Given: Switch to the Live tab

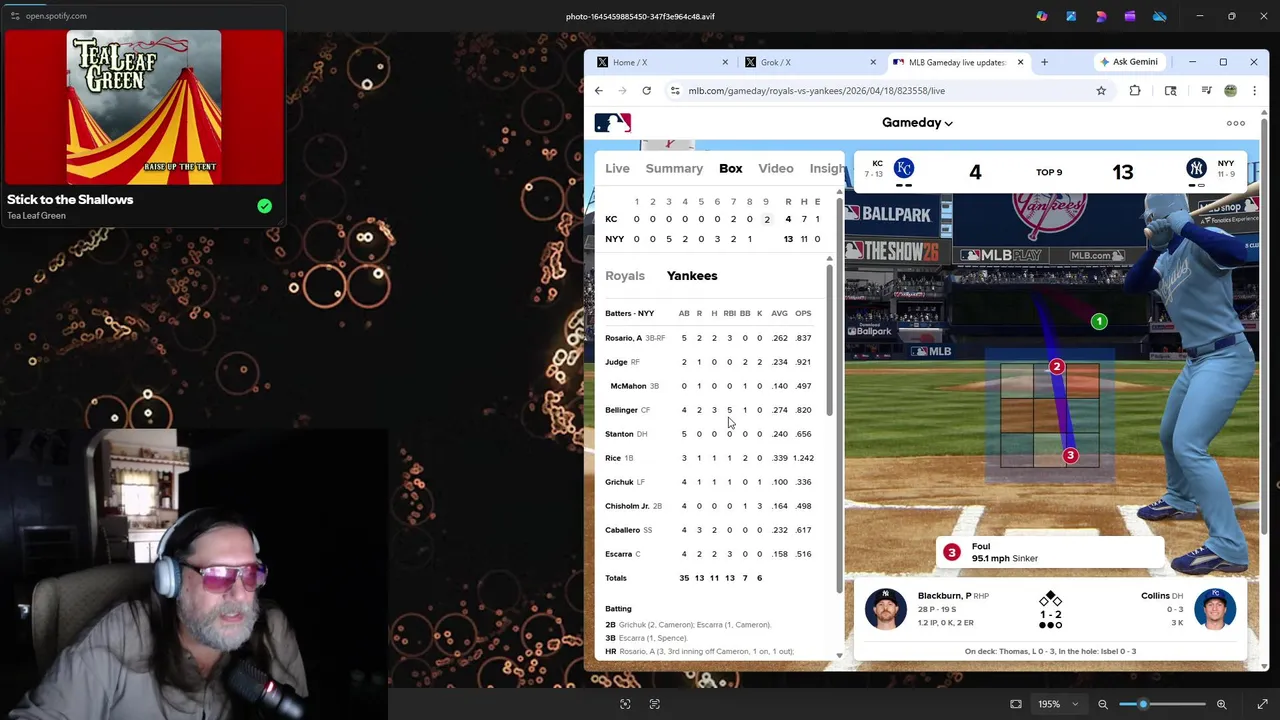Looking at the screenshot, I should coord(617,169).
